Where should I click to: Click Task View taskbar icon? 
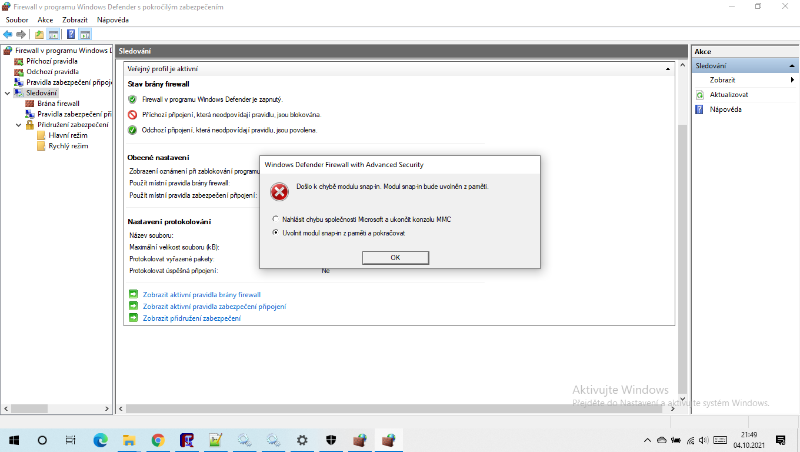click(71, 440)
